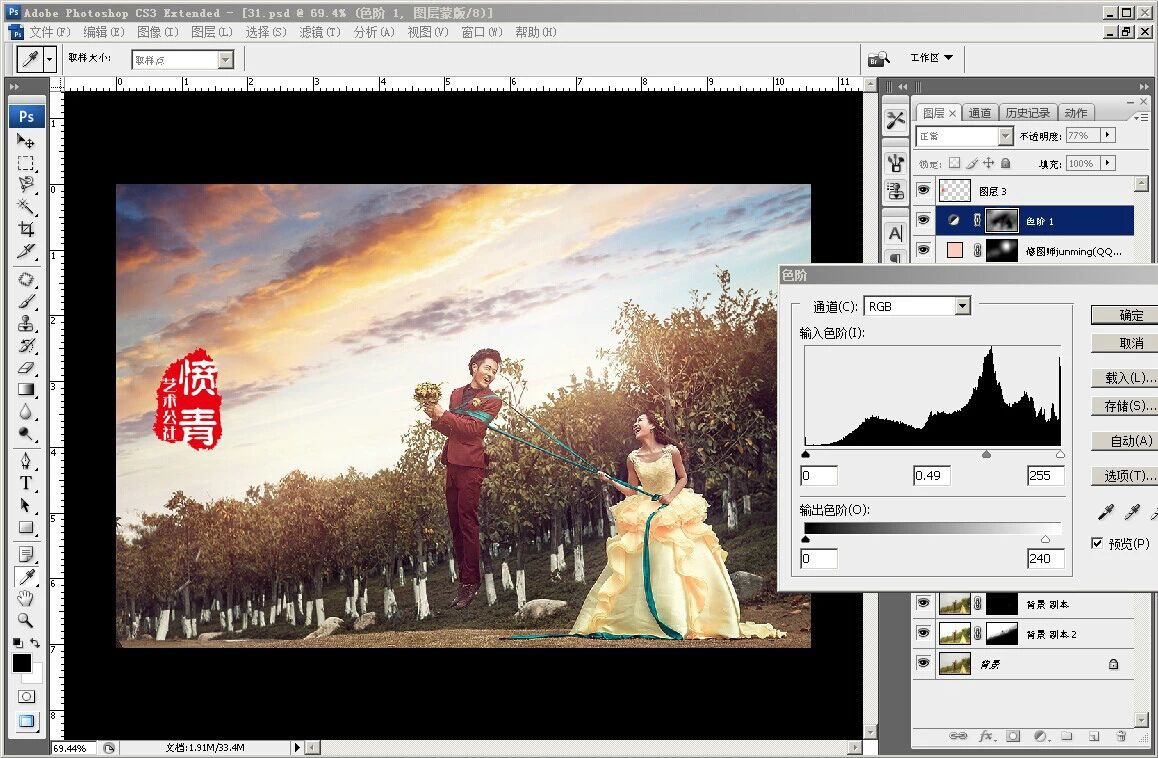Open the eyedropper tool preset picker
The width and height of the screenshot is (1158, 758).
49,59
